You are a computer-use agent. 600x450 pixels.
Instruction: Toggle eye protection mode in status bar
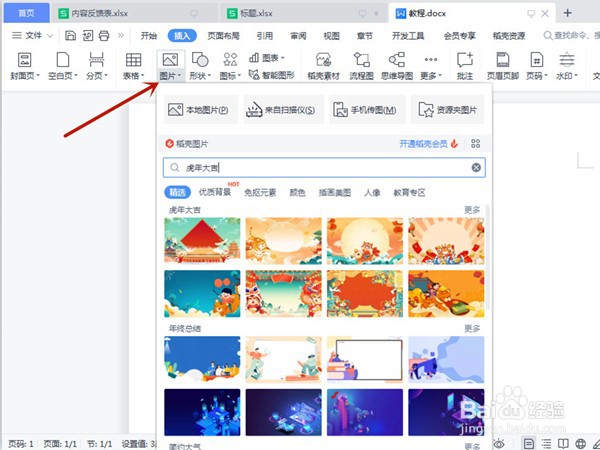(499, 443)
